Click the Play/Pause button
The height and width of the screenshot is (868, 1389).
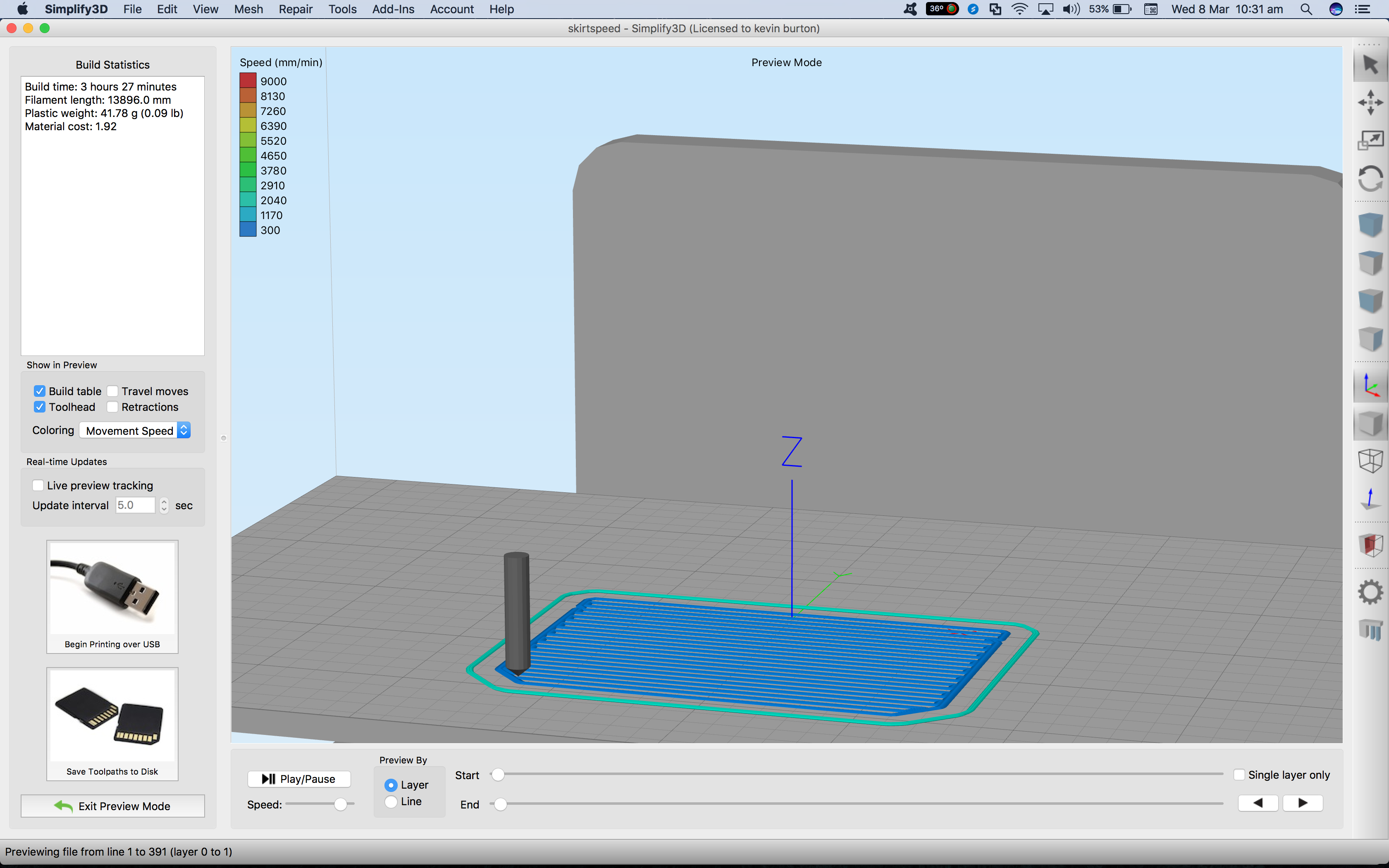tap(299, 779)
